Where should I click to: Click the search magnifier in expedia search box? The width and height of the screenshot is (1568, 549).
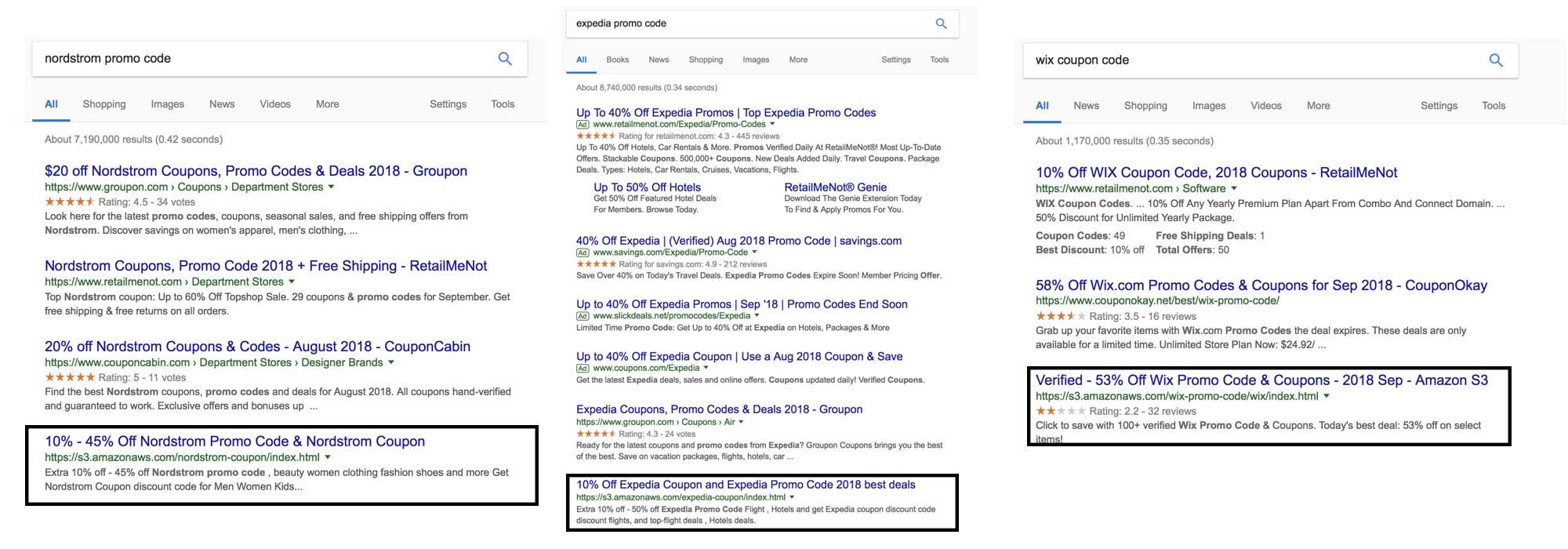point(941,24)
